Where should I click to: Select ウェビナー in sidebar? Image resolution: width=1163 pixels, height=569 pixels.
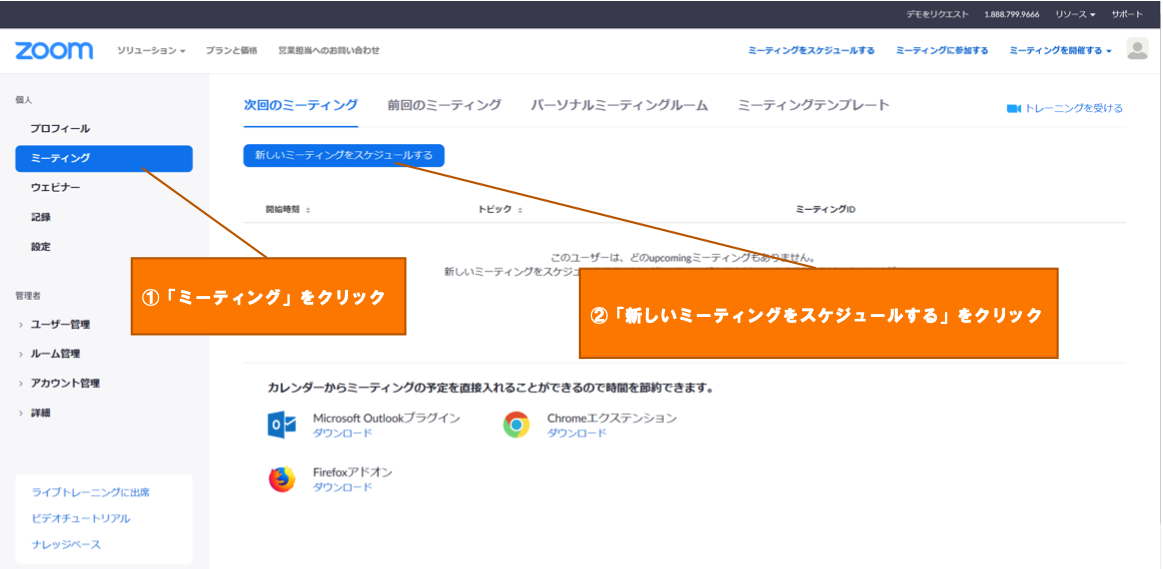[x=55, y=188]
